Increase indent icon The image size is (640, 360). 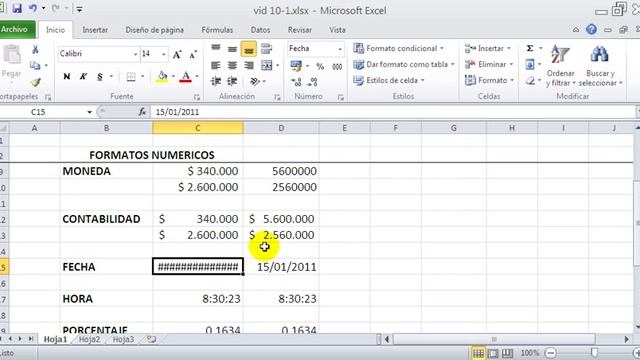point(232,81)
